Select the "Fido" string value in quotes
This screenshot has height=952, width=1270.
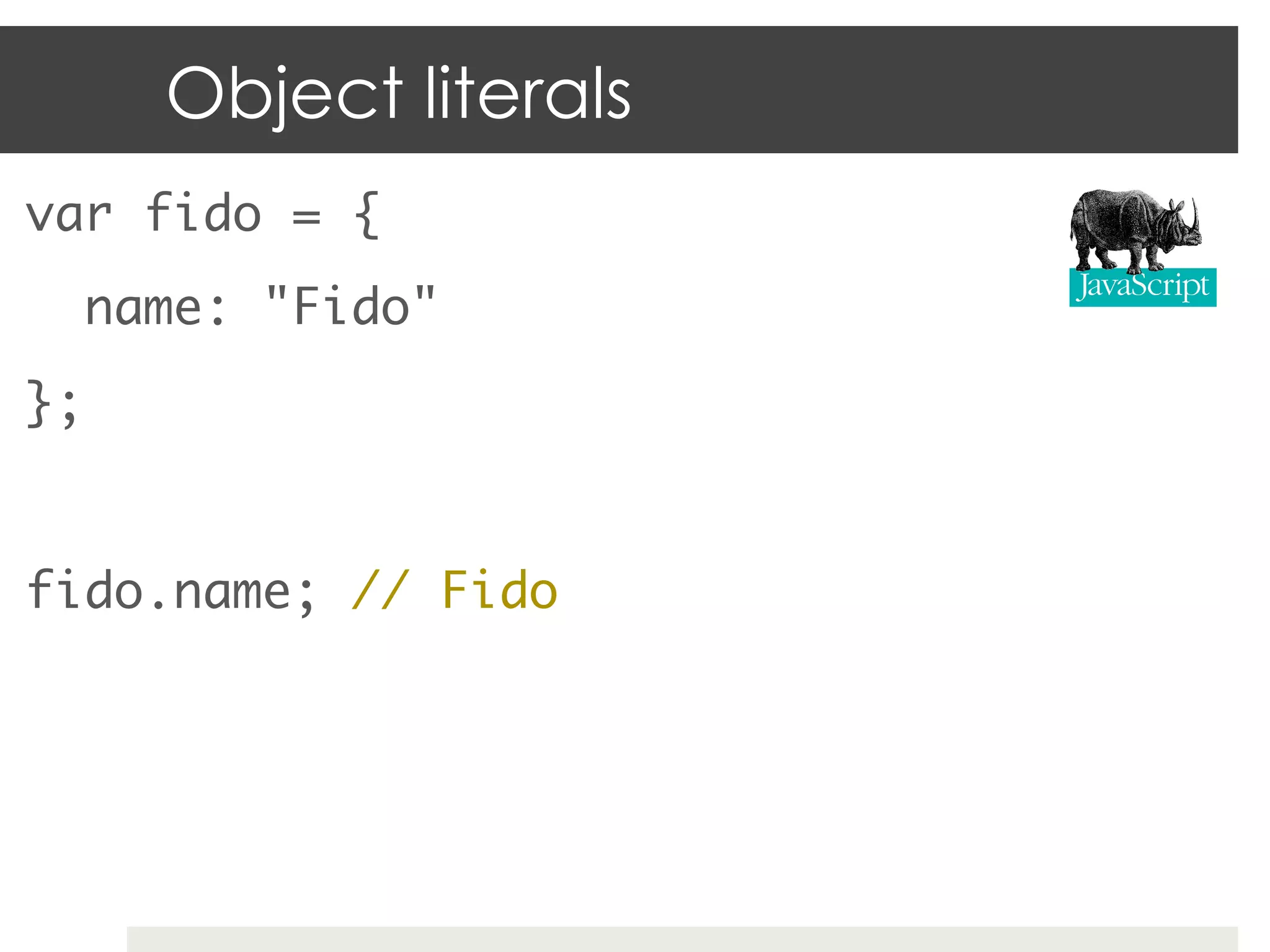tap(351, 306)
